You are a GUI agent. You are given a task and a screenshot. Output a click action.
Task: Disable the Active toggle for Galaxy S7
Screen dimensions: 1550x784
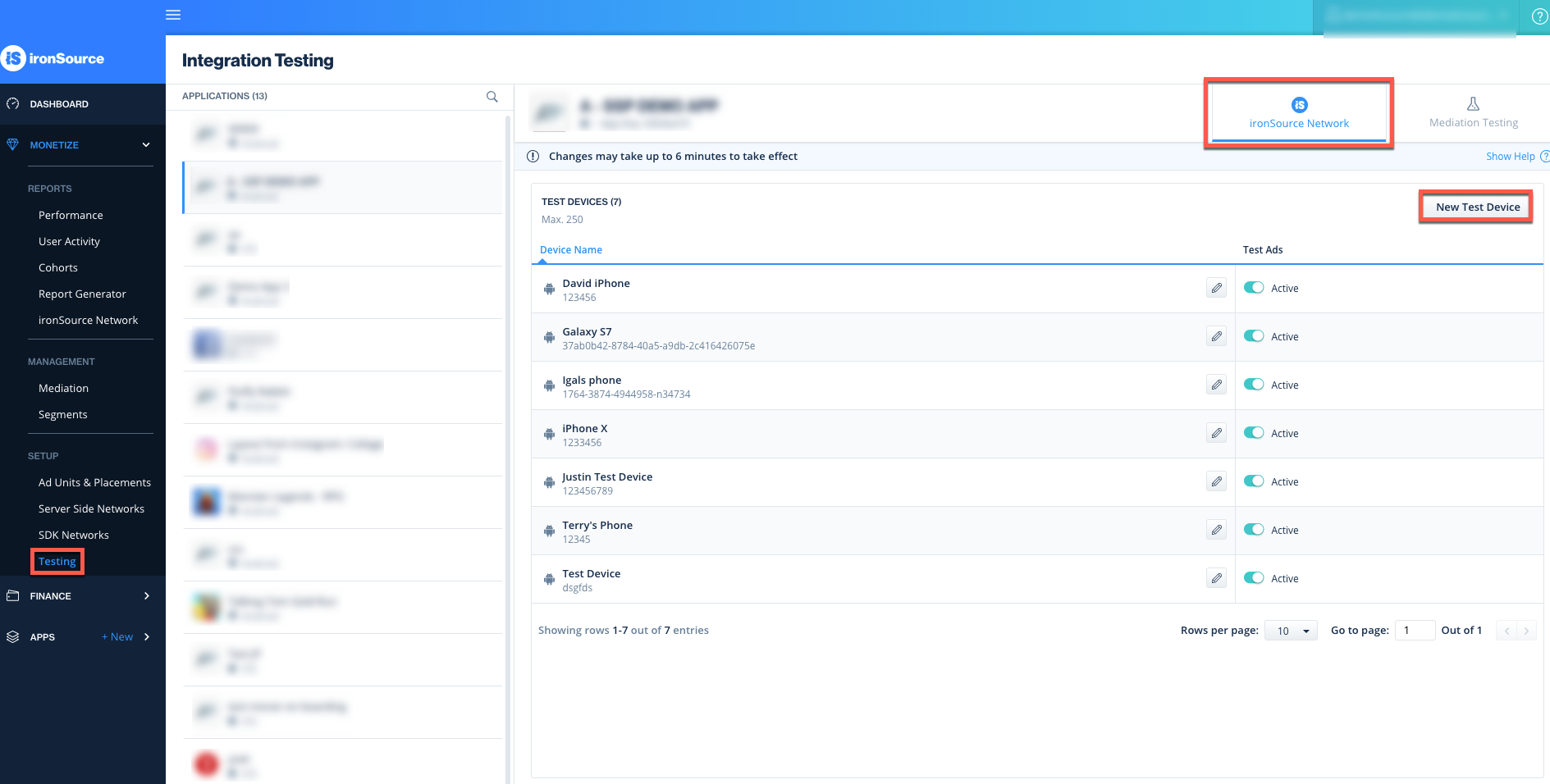pyautogui.click(x=1254, y=336)
